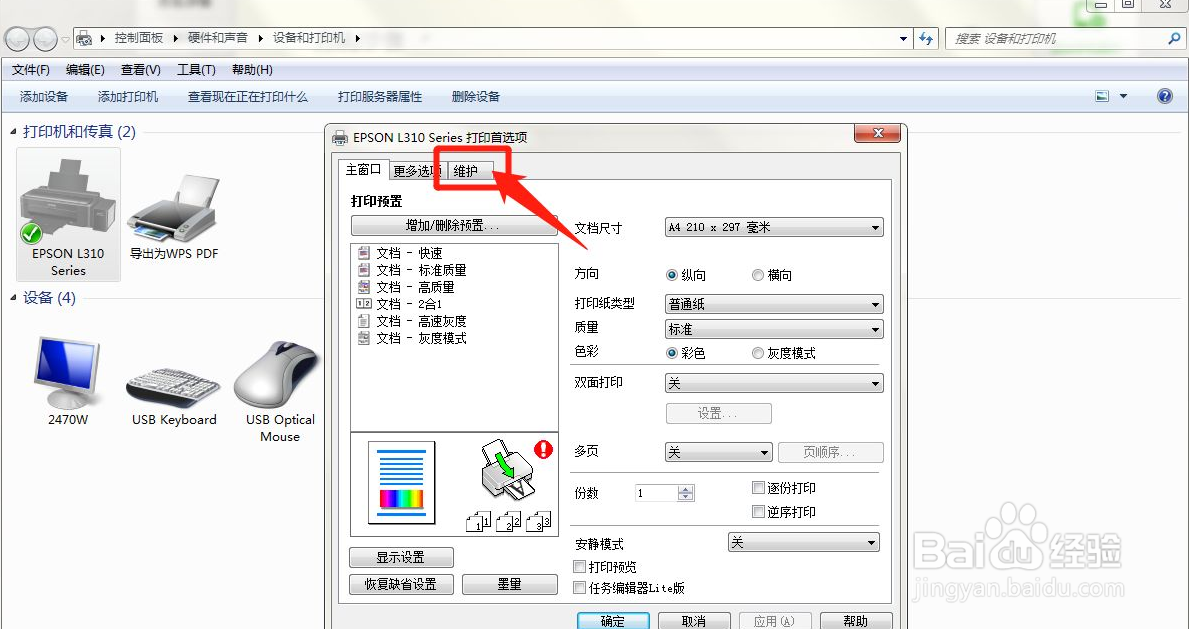Click the 搜索 设备和打印机 search field

1058,38
